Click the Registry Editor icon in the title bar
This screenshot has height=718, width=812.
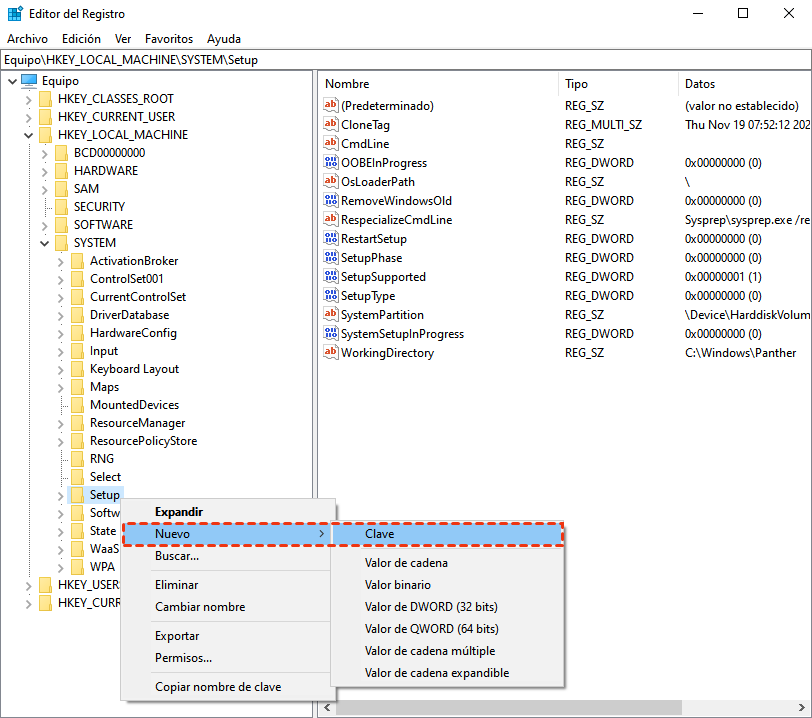(x=13, y=13)
